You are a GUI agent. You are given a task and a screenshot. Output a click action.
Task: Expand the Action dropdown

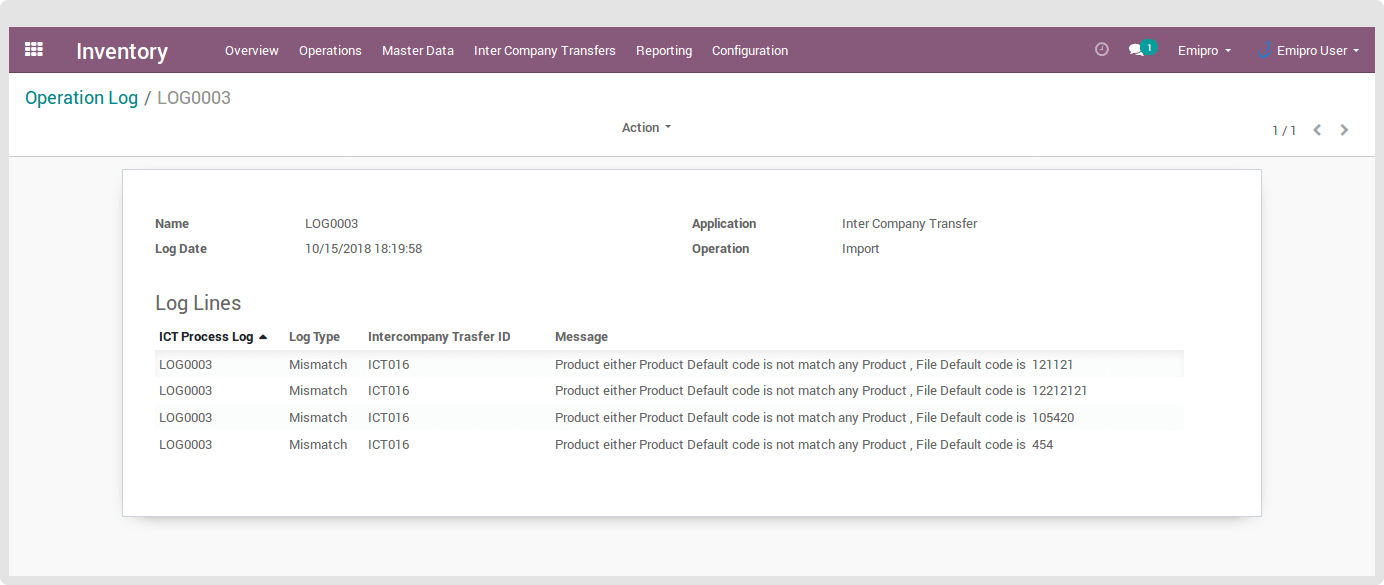coord(646,128)
